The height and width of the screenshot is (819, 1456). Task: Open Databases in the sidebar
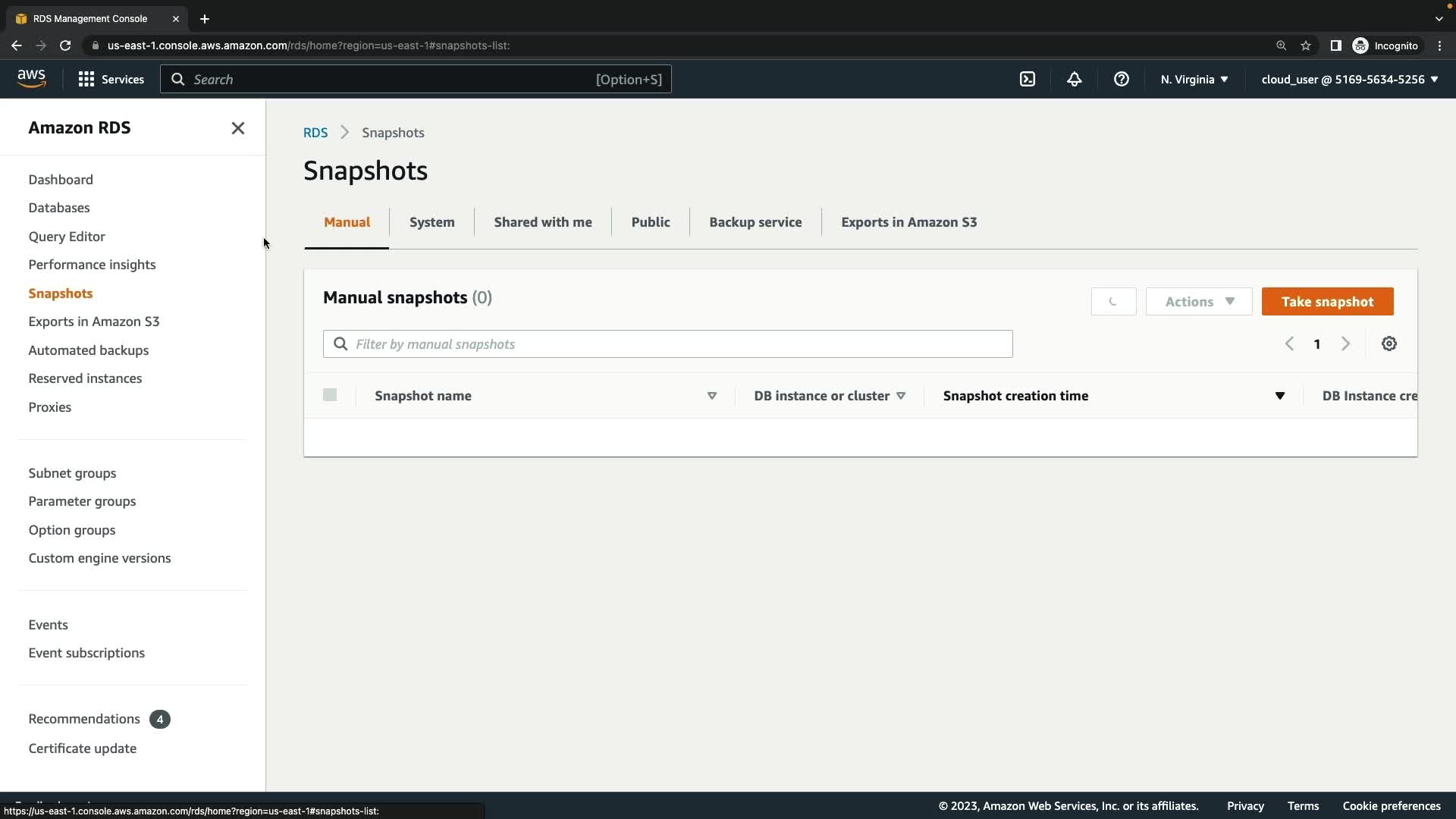(x=59, y=208)
